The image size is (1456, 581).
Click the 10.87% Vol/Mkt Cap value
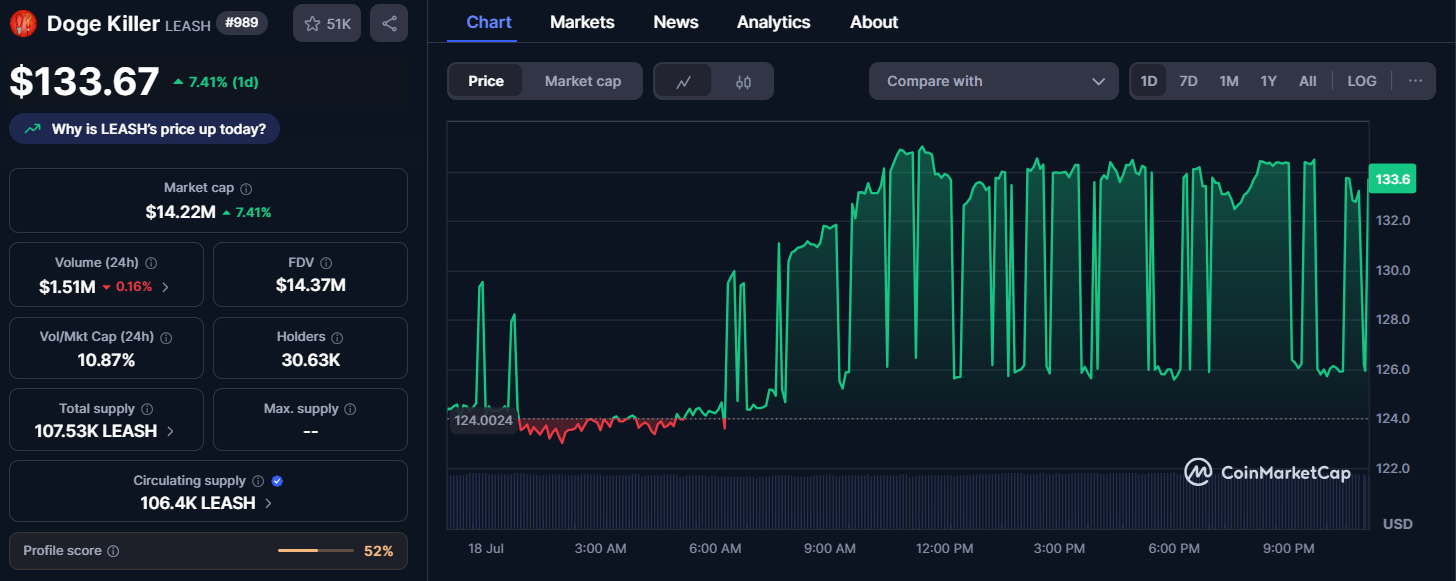click(x=106, y=360)
